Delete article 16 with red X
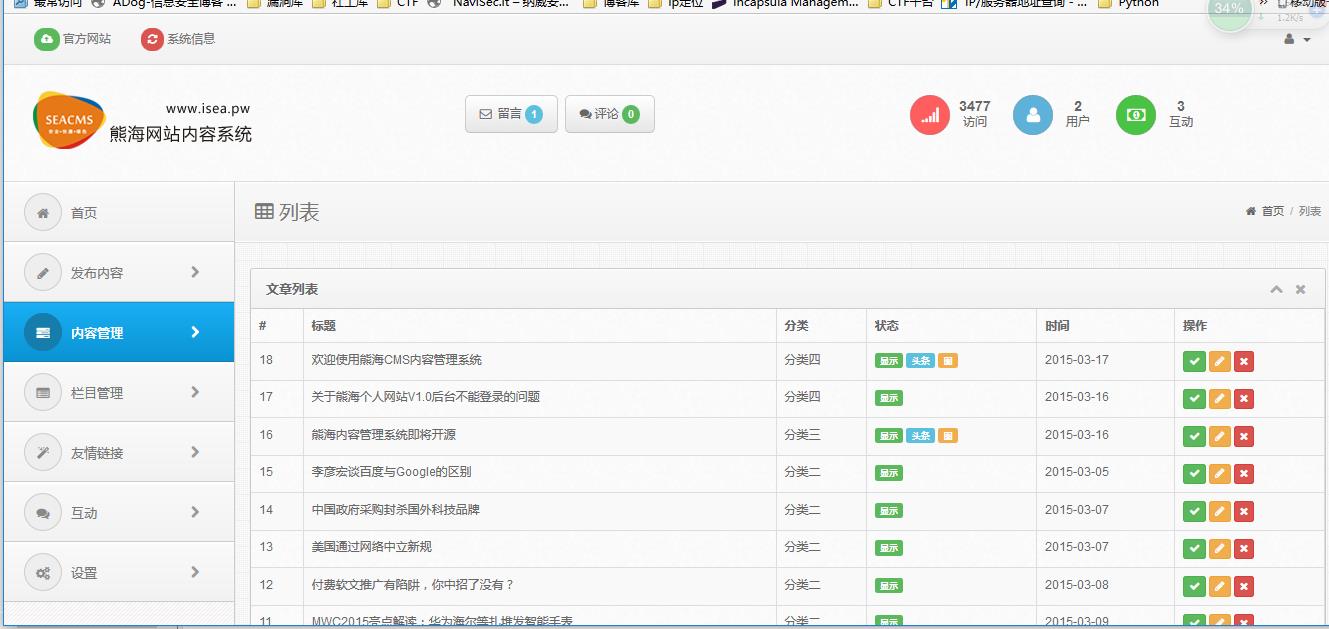Viewport: 1329px width, 629px height. (x=1244, y=437)
